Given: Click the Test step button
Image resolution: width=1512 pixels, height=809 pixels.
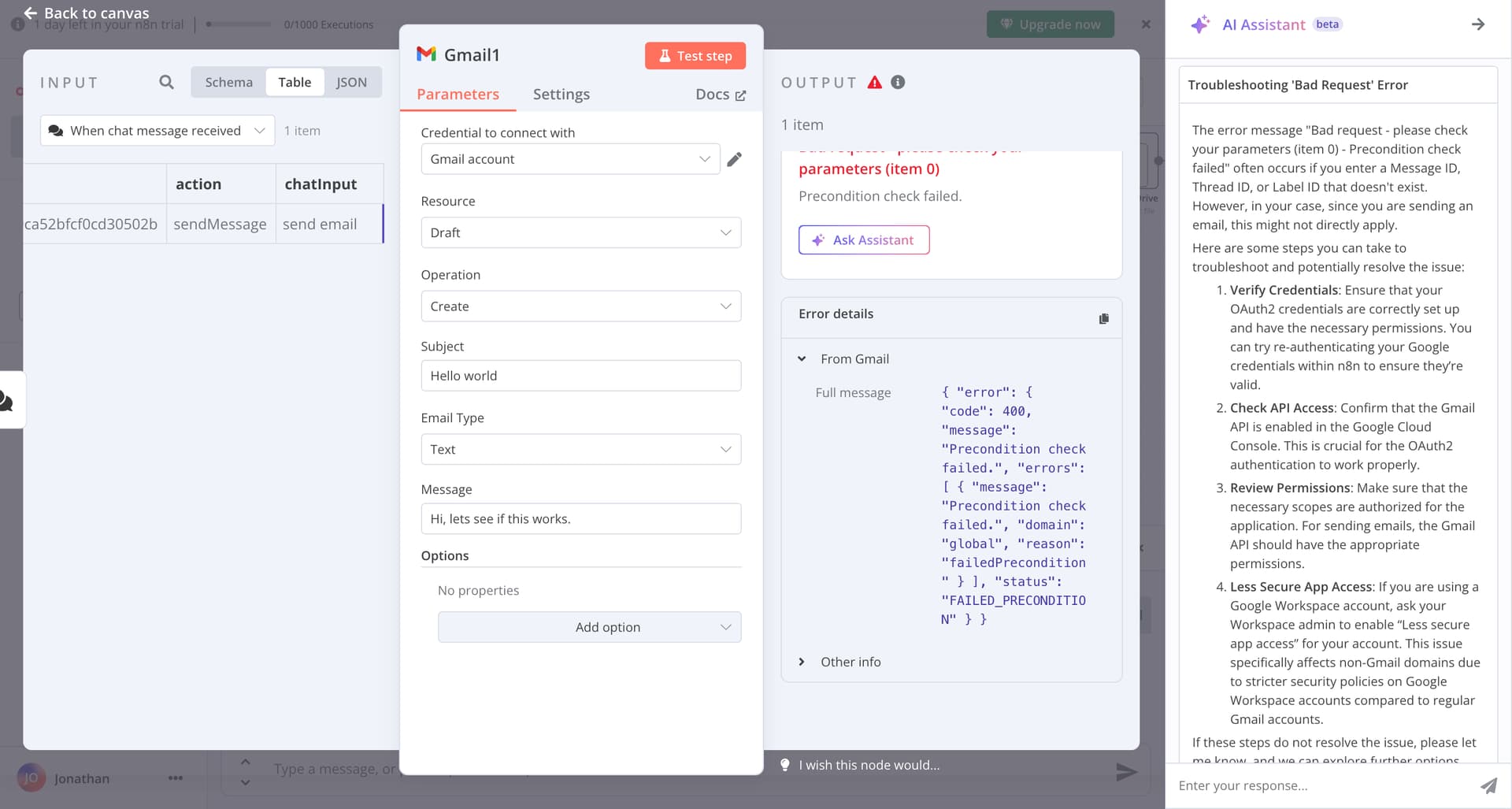Looking at the screenshot, I should 695,56.
